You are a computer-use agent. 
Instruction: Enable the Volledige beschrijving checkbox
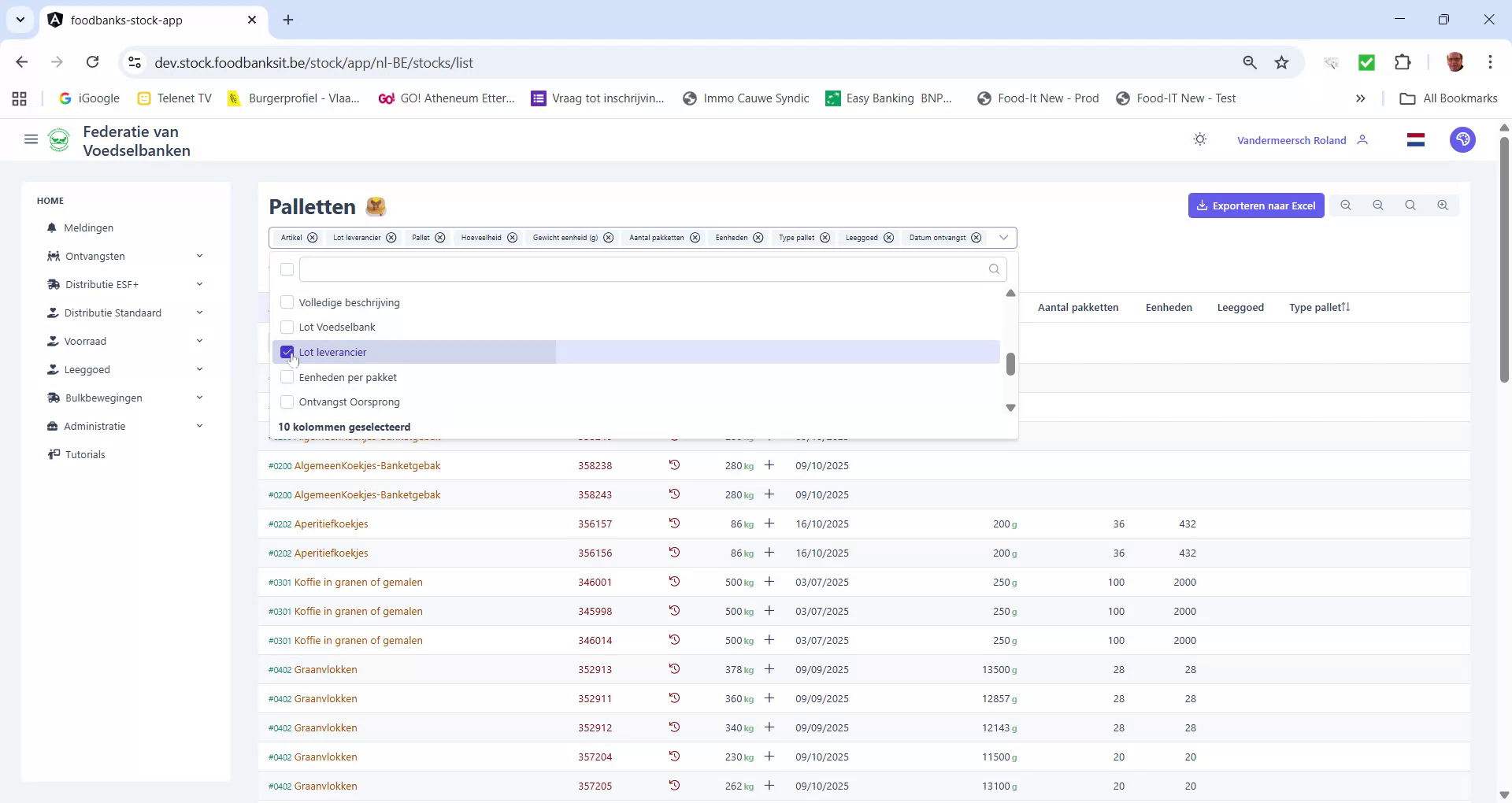(287, 302)
